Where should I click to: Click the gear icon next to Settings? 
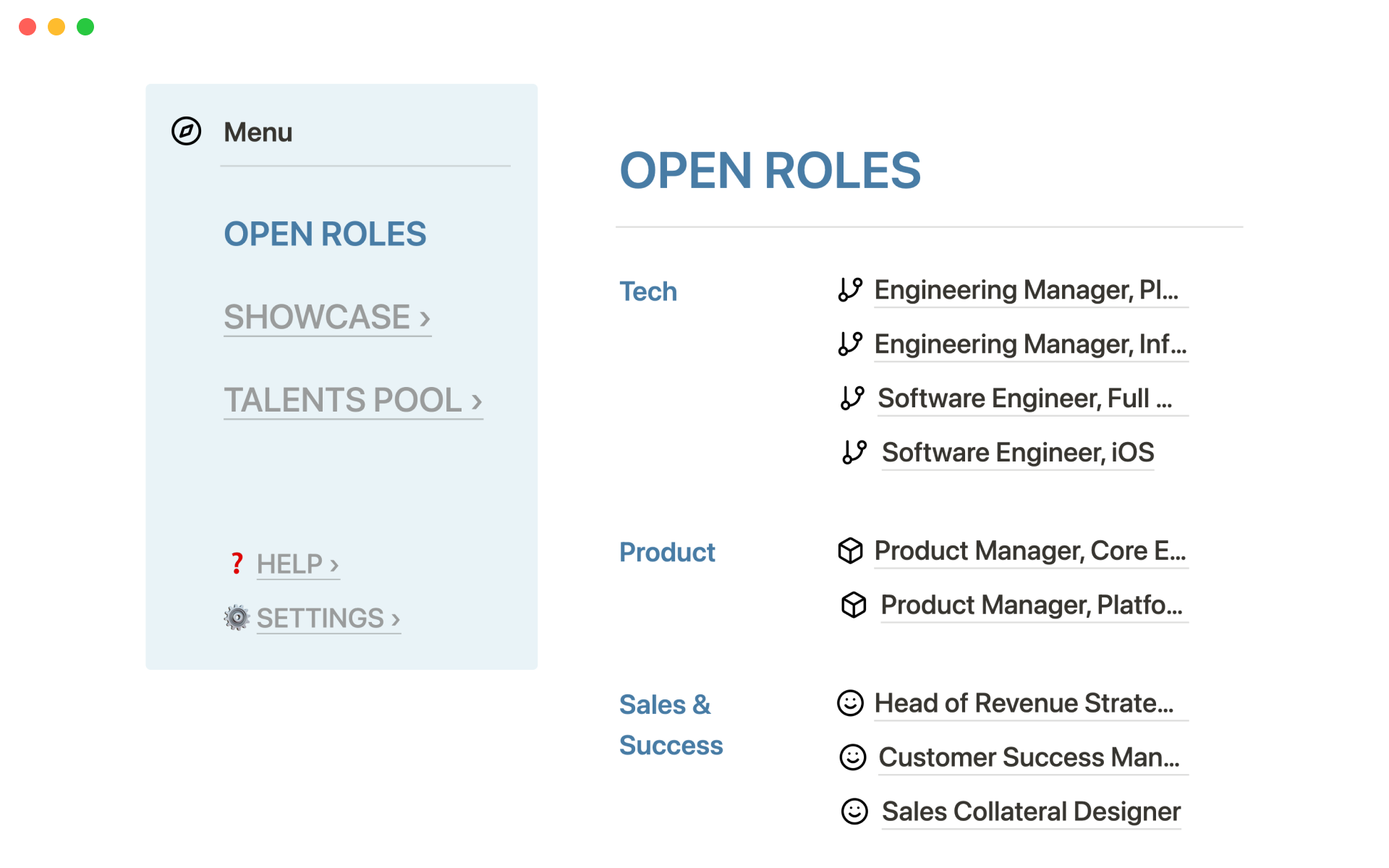237,618
